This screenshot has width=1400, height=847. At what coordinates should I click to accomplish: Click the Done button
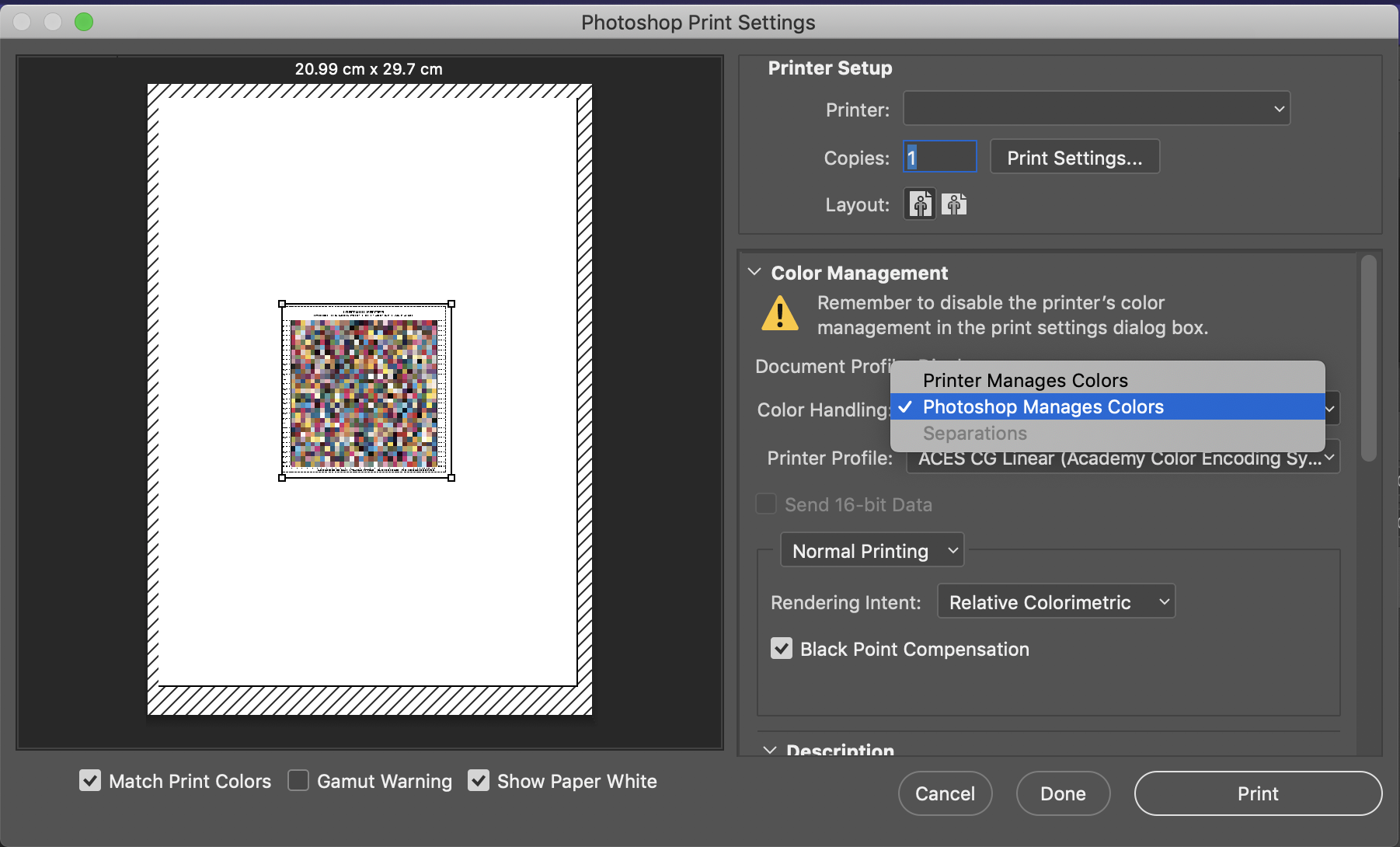1063,793
